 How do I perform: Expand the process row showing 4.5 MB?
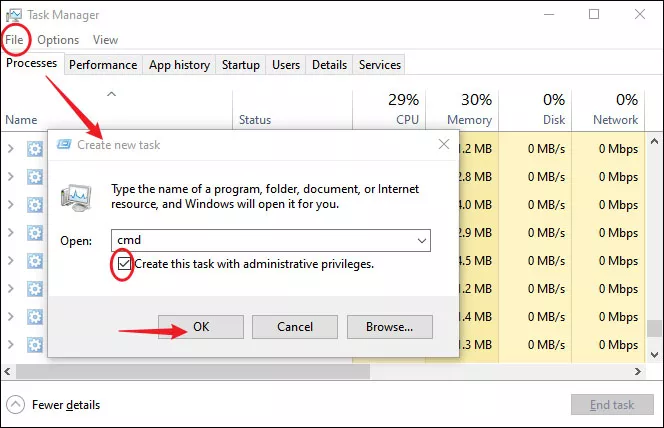(11, 260)
